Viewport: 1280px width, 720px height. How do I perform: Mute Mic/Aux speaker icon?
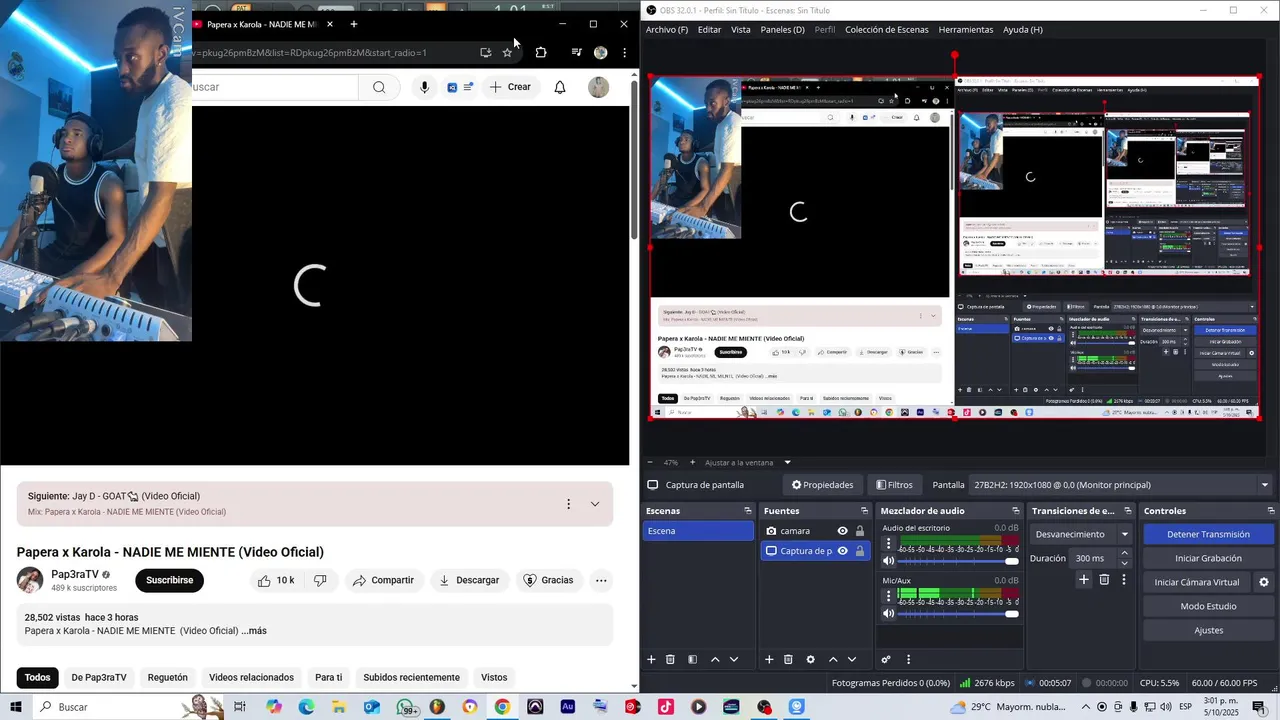[x=888, y=614]
